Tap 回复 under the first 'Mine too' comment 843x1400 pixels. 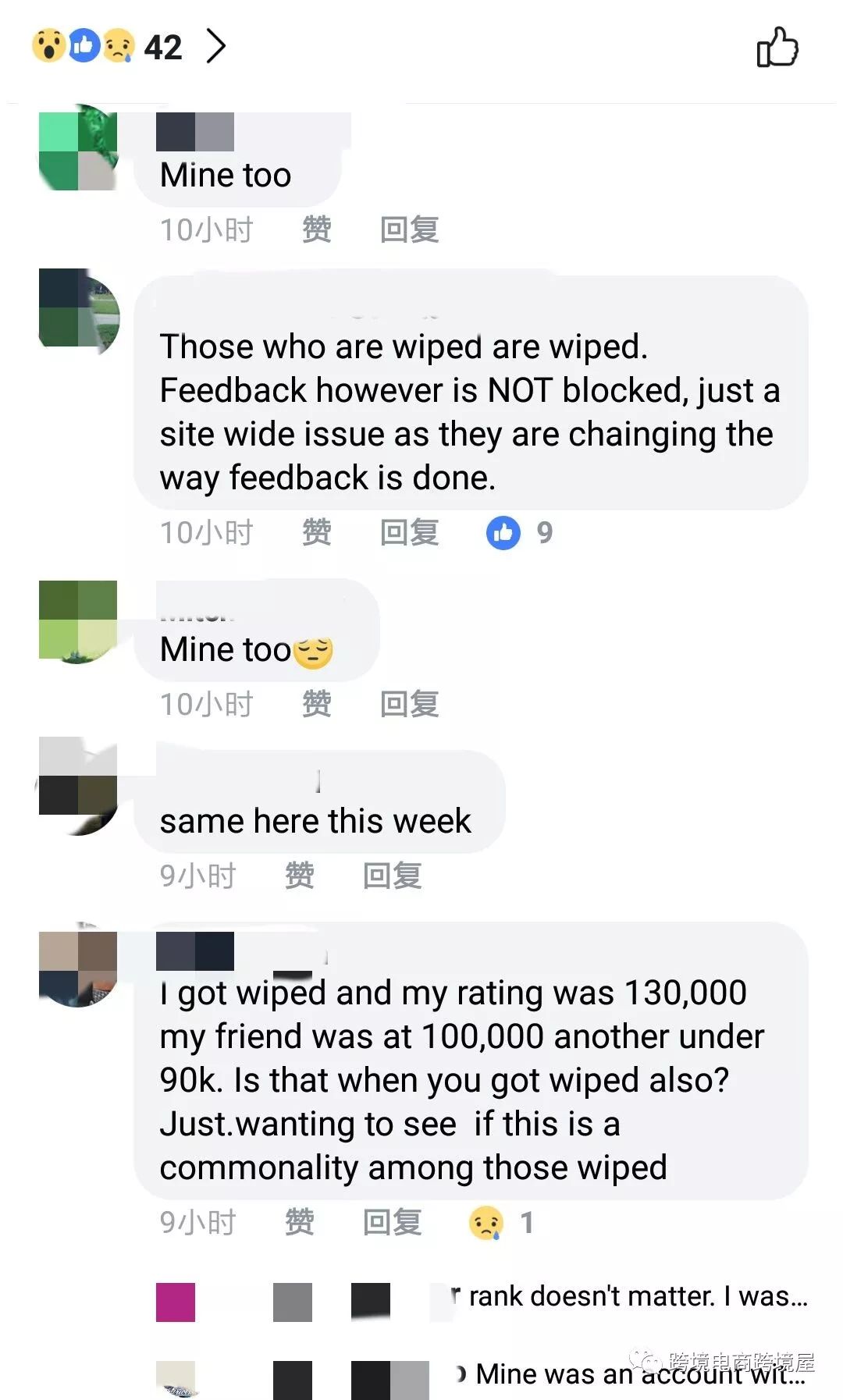[x=409, y=229]
